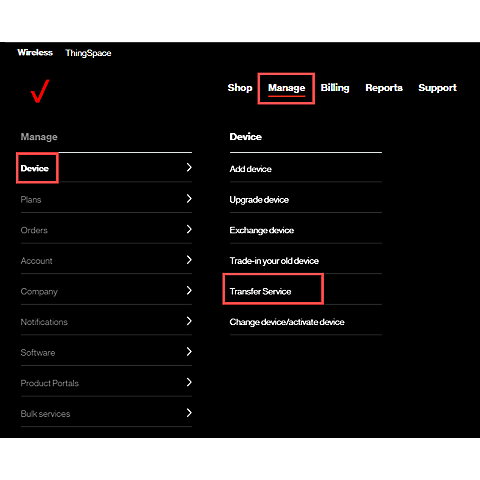Expand the Orders row chevron
Screen dimensions: 480x480
(x=189, y=229)
